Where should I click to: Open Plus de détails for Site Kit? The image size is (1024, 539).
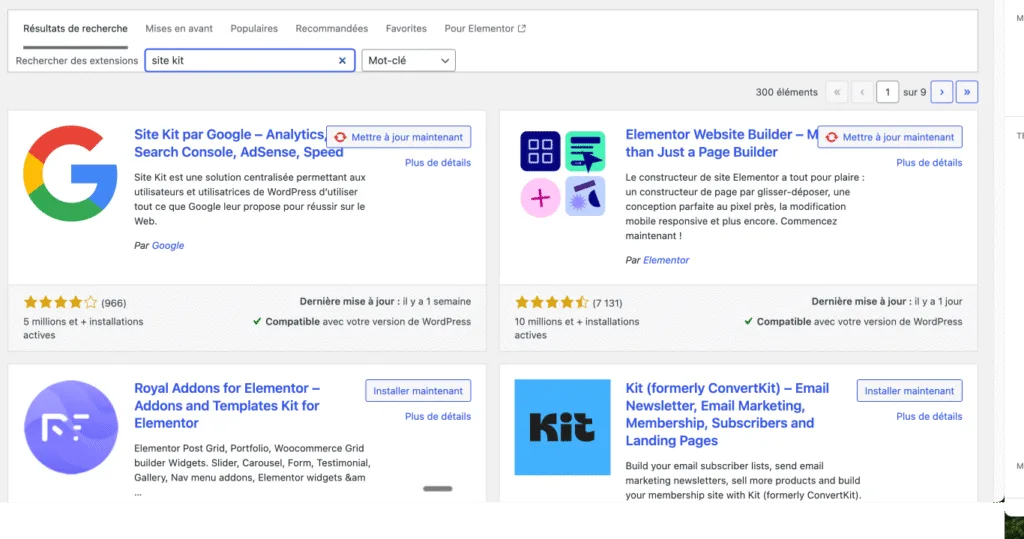[438, 163]
